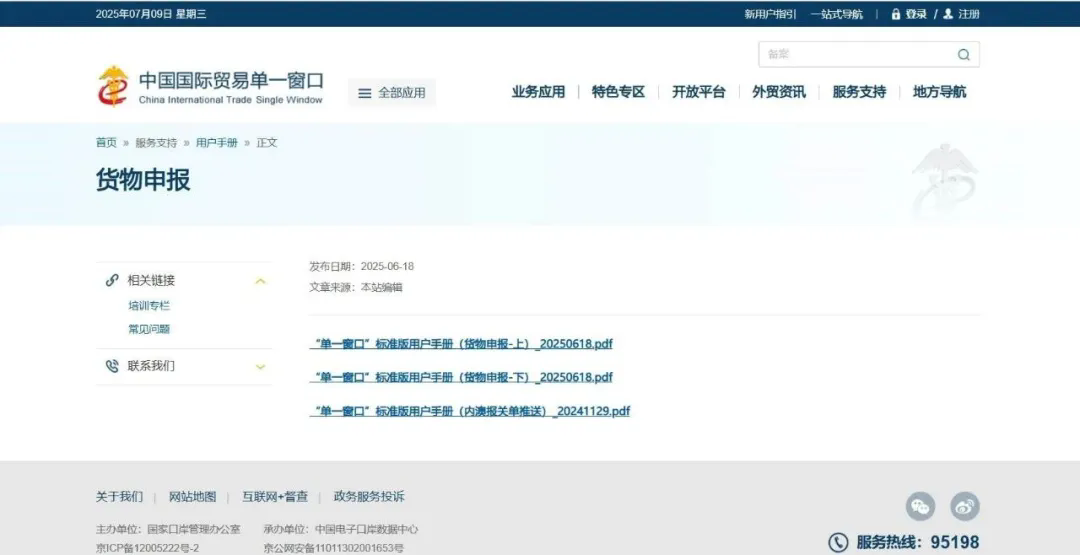Open the 内澳报关单推送 manual PDF link
Image resolution: width=1080 pixels, height=555 pixels.
470,411
